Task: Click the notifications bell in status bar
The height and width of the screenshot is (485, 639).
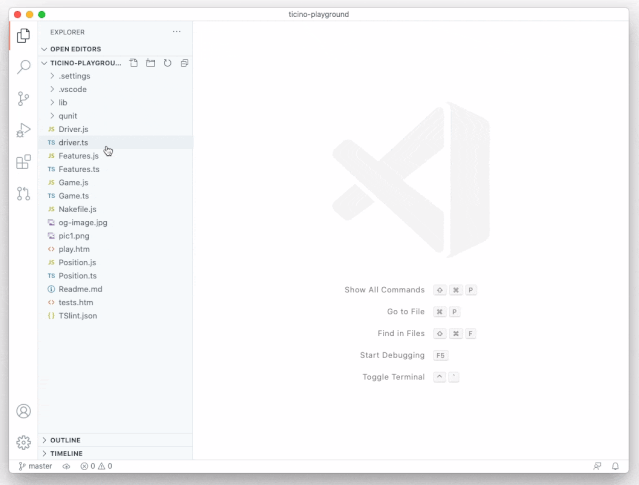Action: (x=615, y=466)
